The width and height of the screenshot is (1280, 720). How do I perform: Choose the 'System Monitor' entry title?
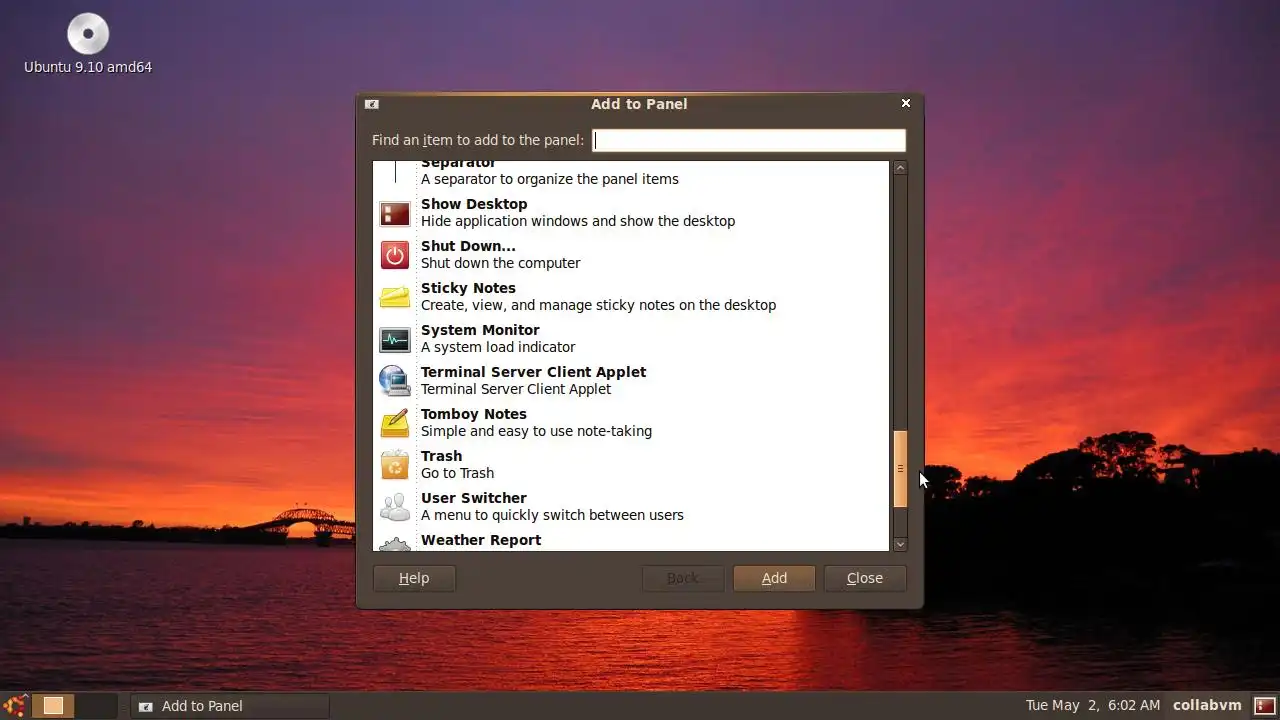(x=480, y=330)
